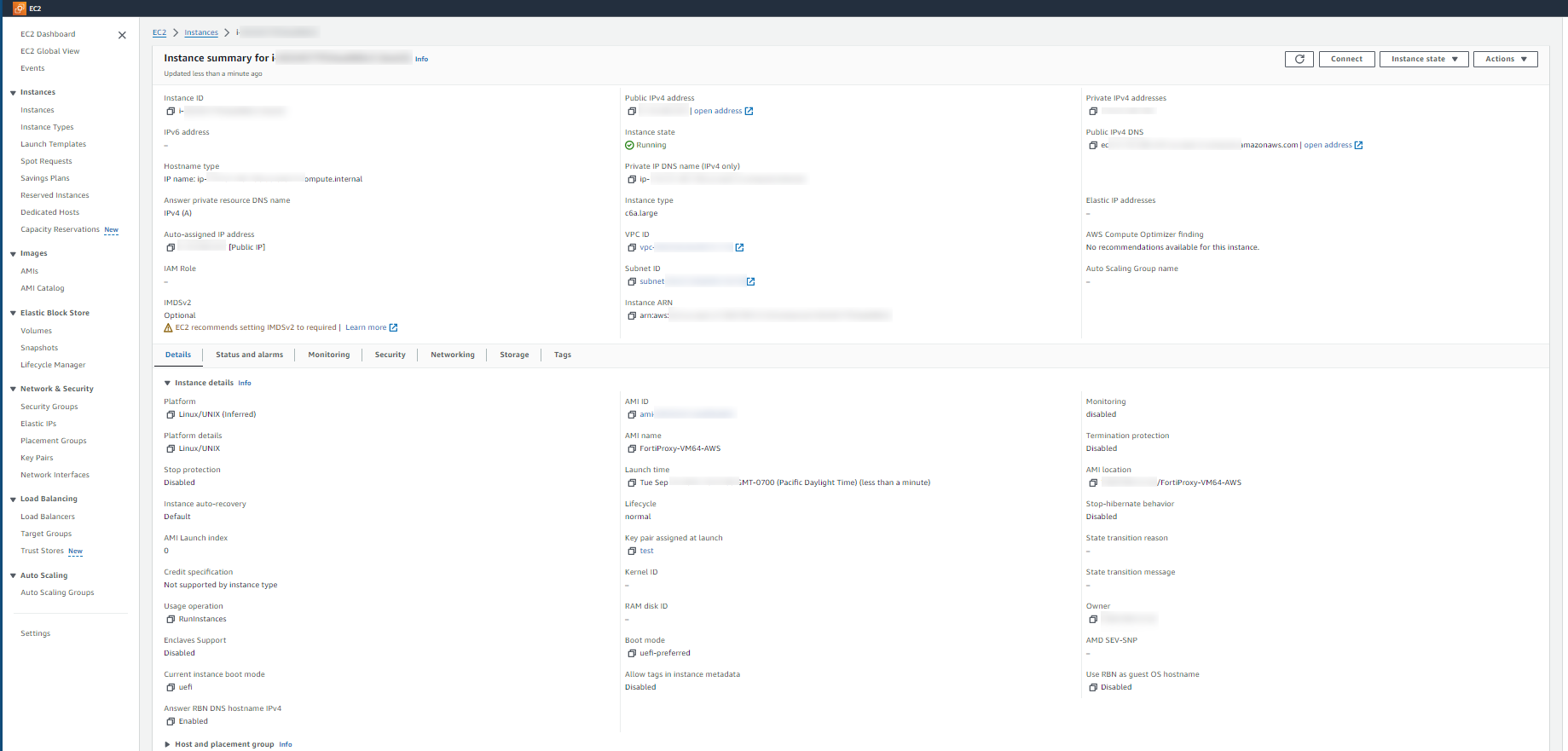Image resolution: width=1568 pixels, height=751 pixels.
Task: Copy the key pair name test
Action: [x=632, y=551]
